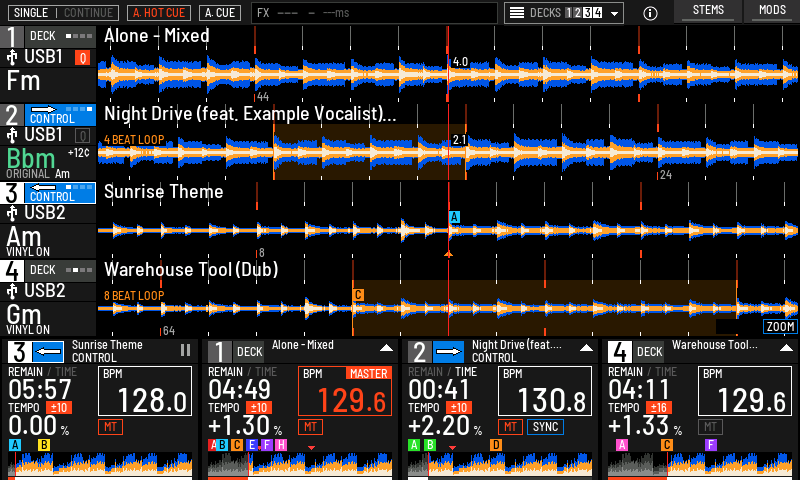Click DECK tab in Alone - Mixed bottom panel
This screenshot has width=800, height=480.
(x=249, y=352)
